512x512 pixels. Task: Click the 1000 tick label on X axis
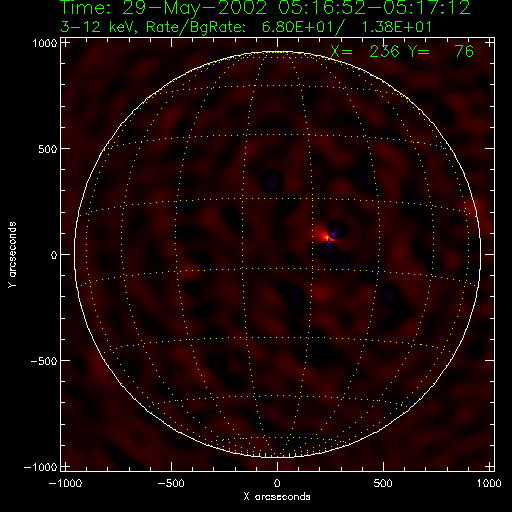489,483
